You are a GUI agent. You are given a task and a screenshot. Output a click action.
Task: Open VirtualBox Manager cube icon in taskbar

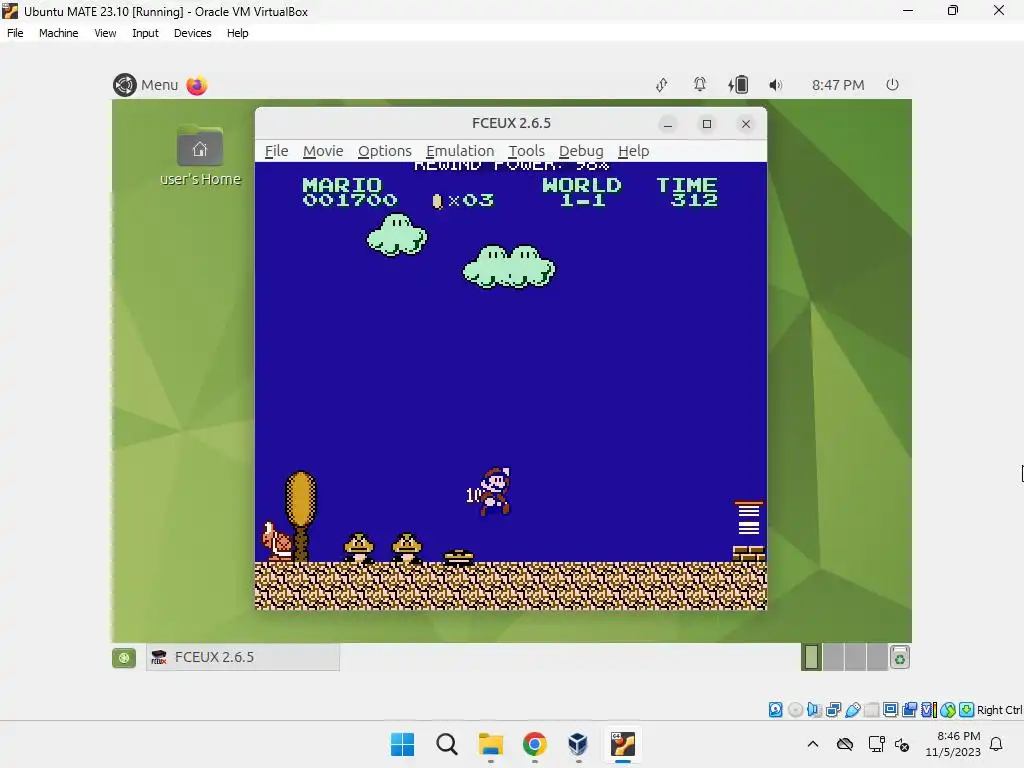(x=578, y=744)
